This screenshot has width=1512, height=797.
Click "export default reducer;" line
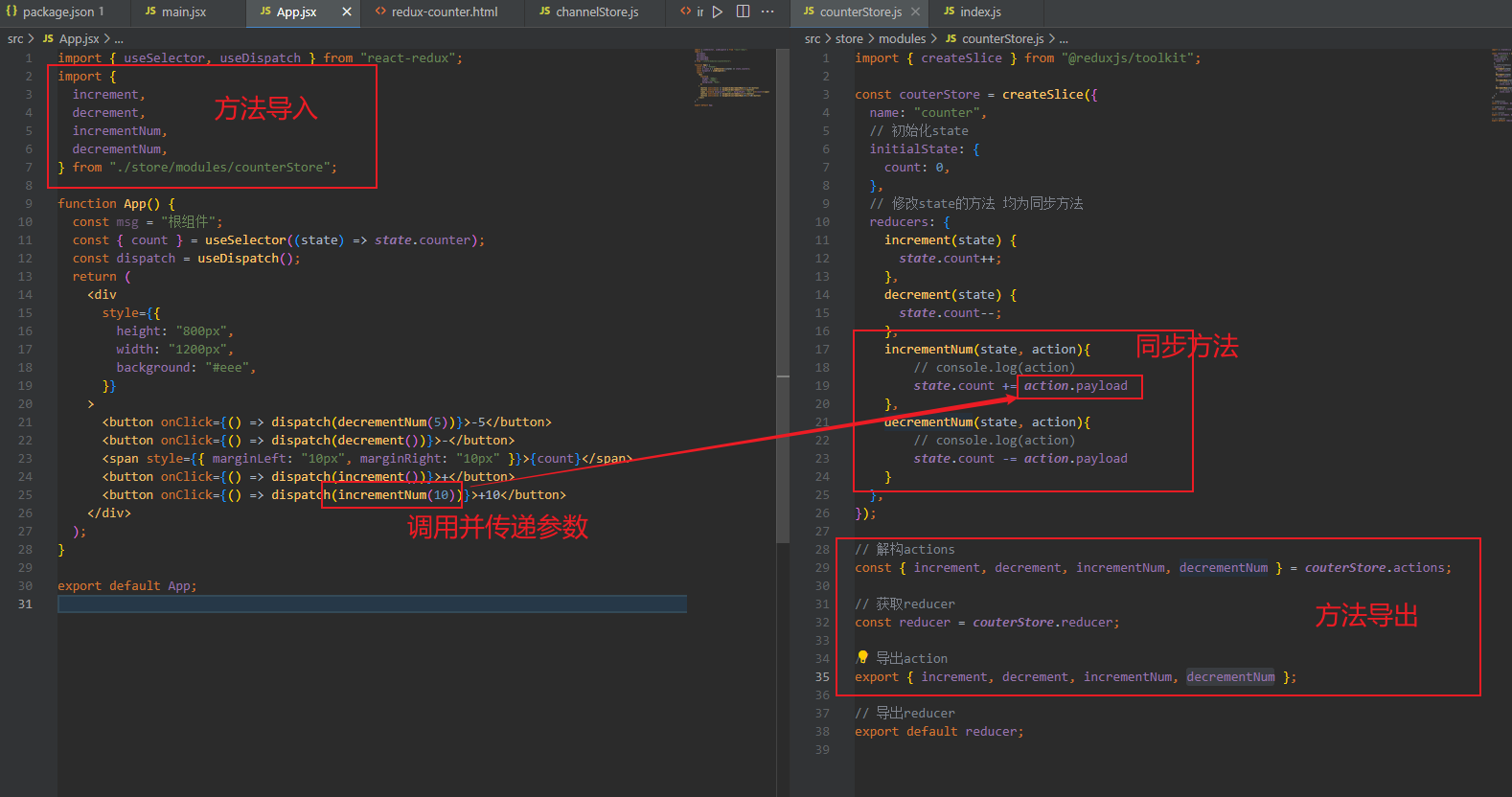939,731
